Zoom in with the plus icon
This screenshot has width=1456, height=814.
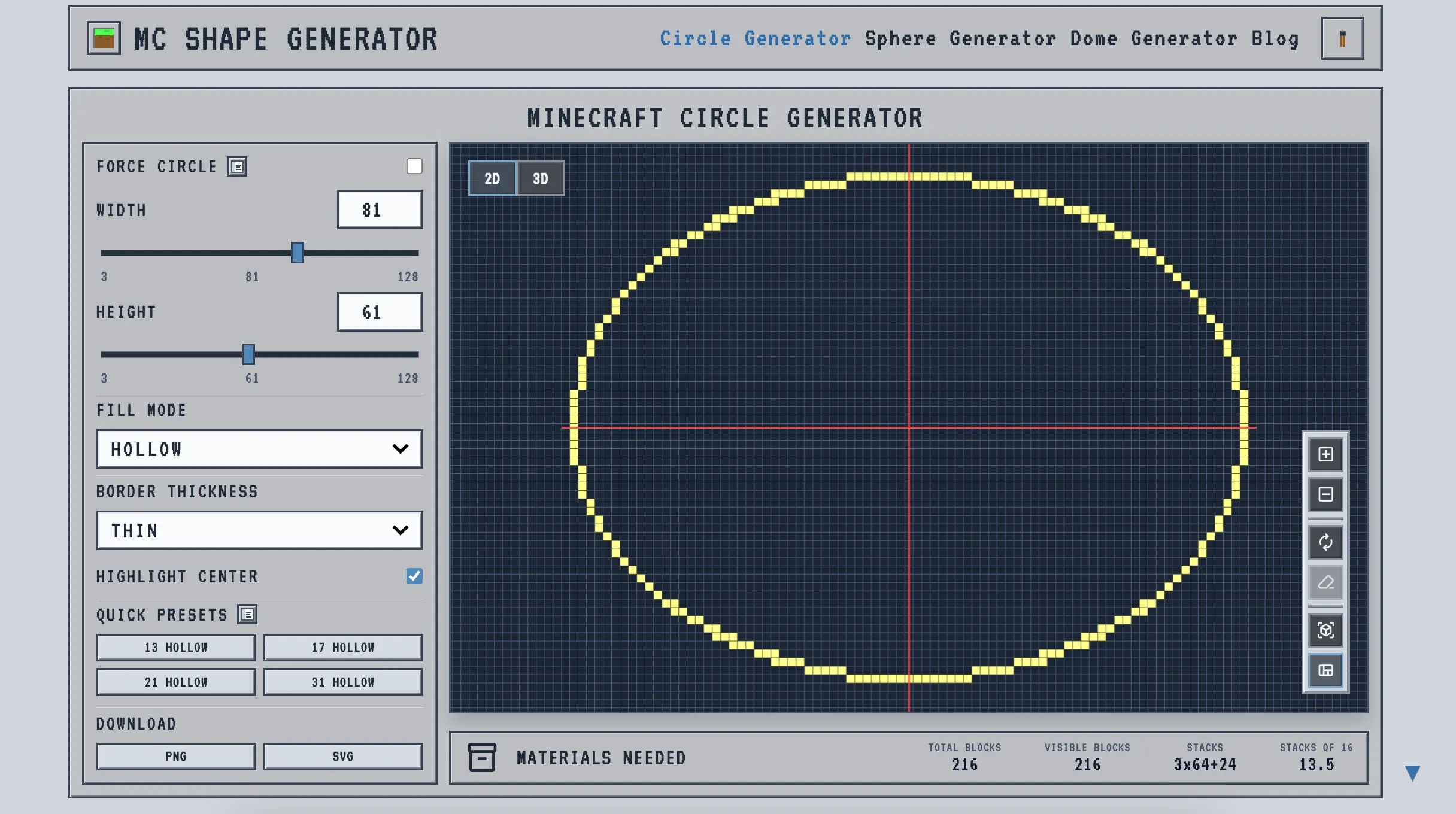pyautogui.click(x=1325, y=454)
